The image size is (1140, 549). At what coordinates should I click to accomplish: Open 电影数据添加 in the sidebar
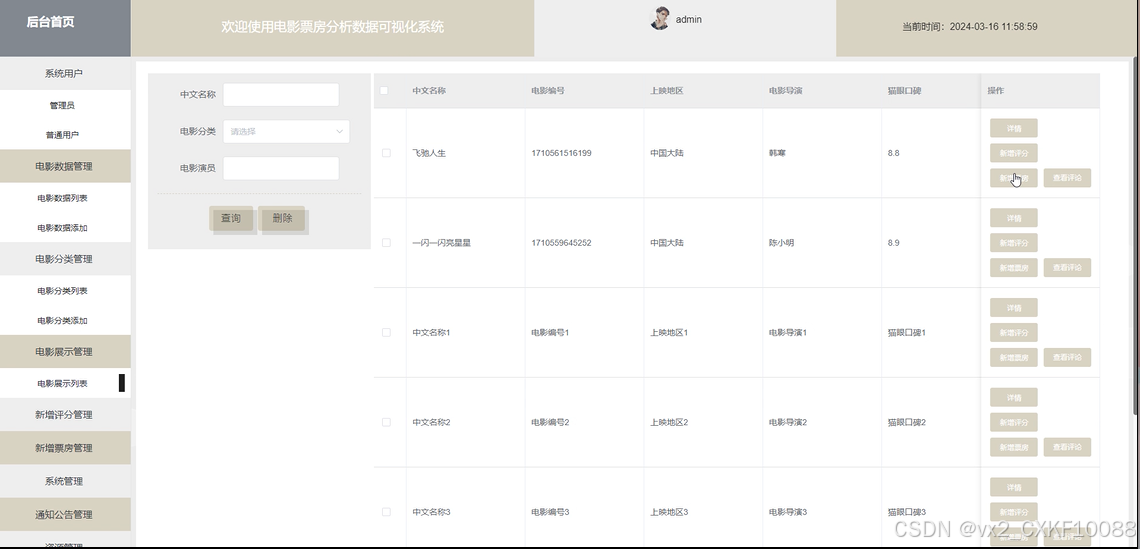tap(63, 228)
